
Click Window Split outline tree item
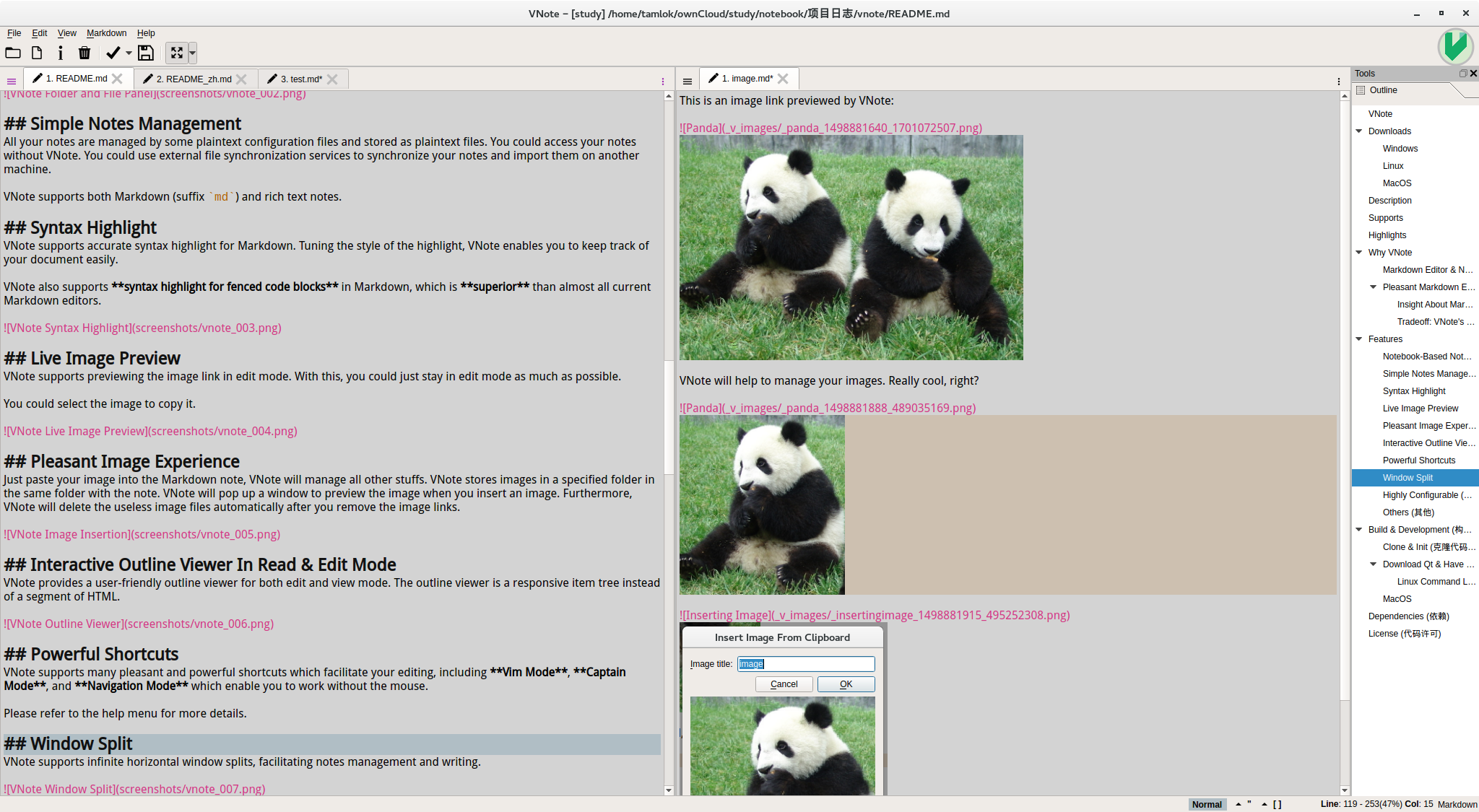(1407, 478)
